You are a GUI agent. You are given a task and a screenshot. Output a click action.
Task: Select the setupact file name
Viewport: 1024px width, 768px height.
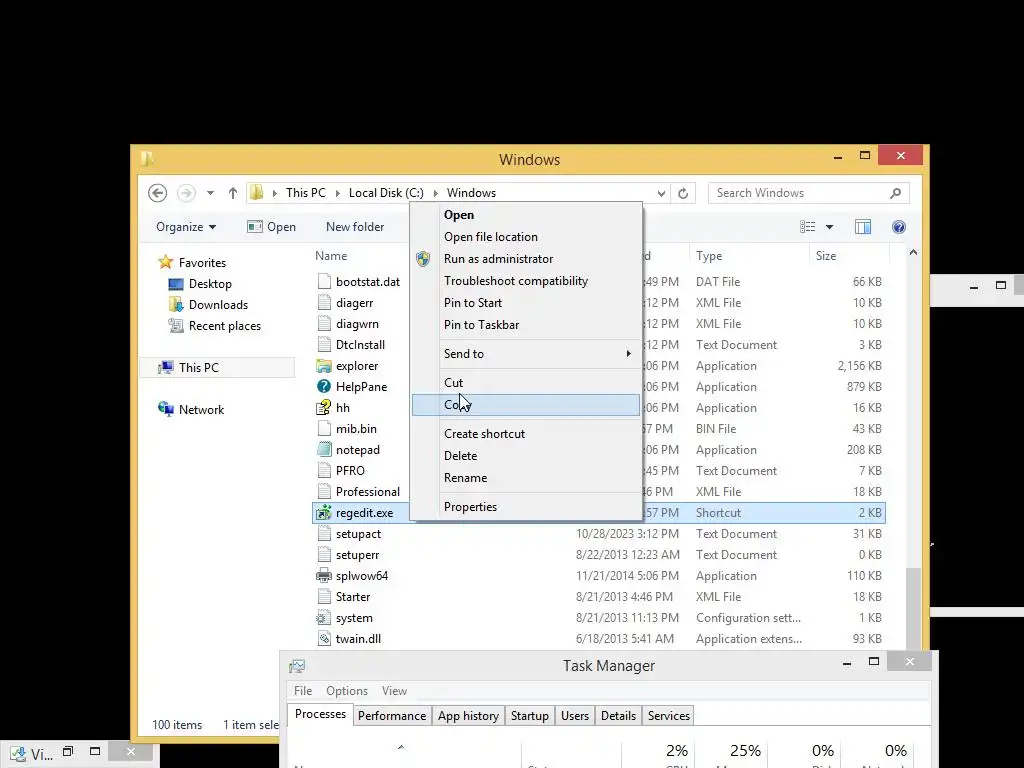[358, 534]
